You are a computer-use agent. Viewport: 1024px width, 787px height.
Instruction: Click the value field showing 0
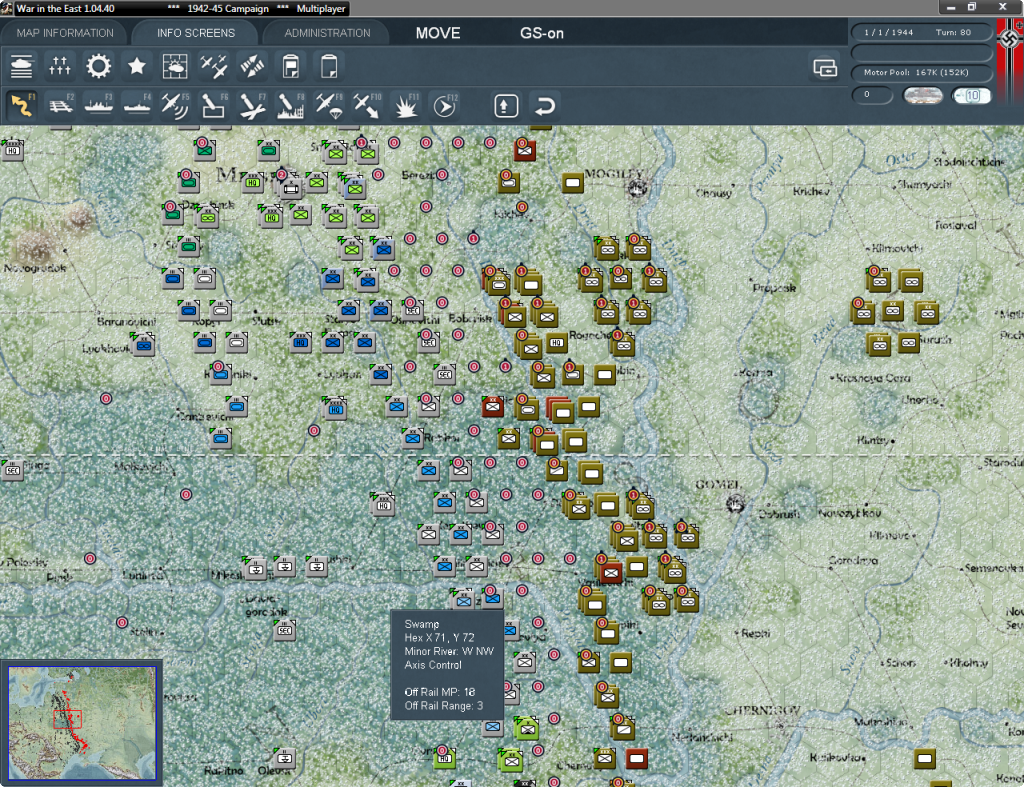[x=872, y=95]
